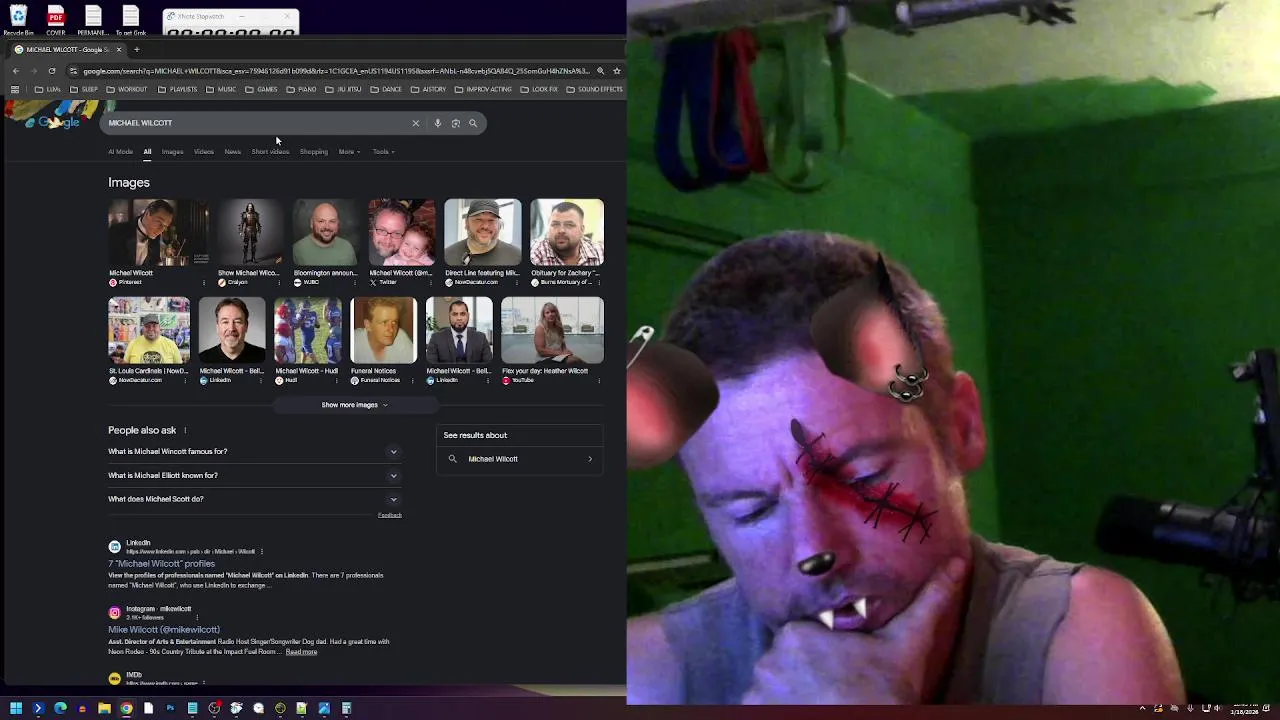
Task: Go back with the browser back arrow
Action: pyautogui.click(x=16, y=71)
